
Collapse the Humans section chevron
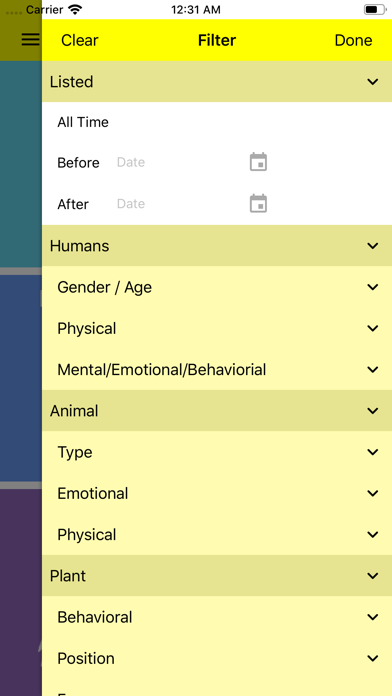click(x=373, y=246)
